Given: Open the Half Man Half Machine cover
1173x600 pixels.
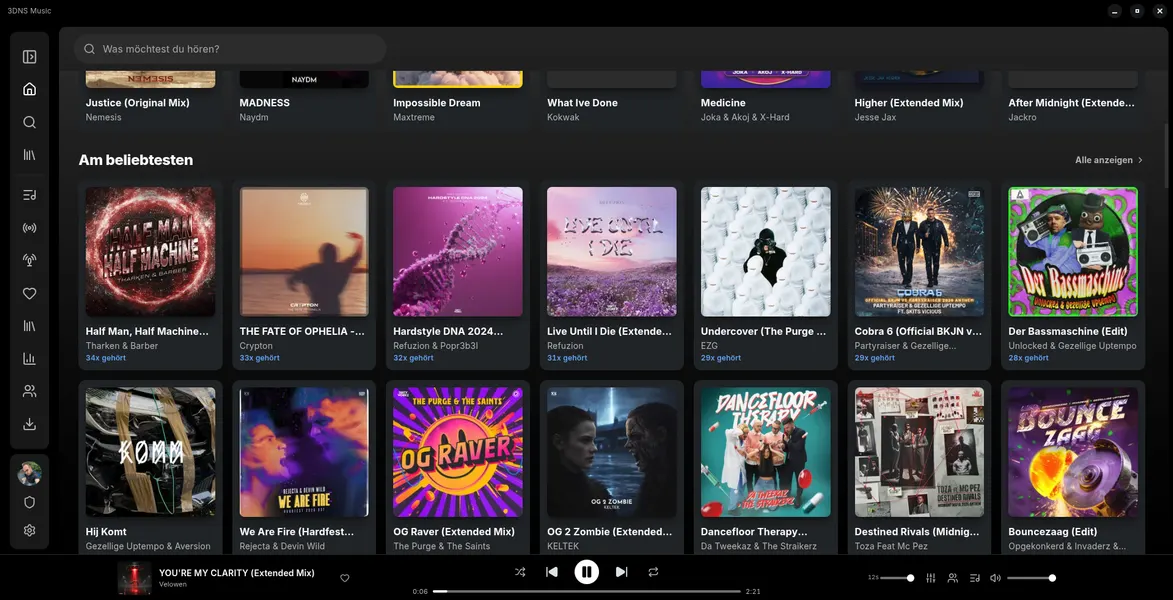Looking at the screenshot, I should tap(150, 251).
